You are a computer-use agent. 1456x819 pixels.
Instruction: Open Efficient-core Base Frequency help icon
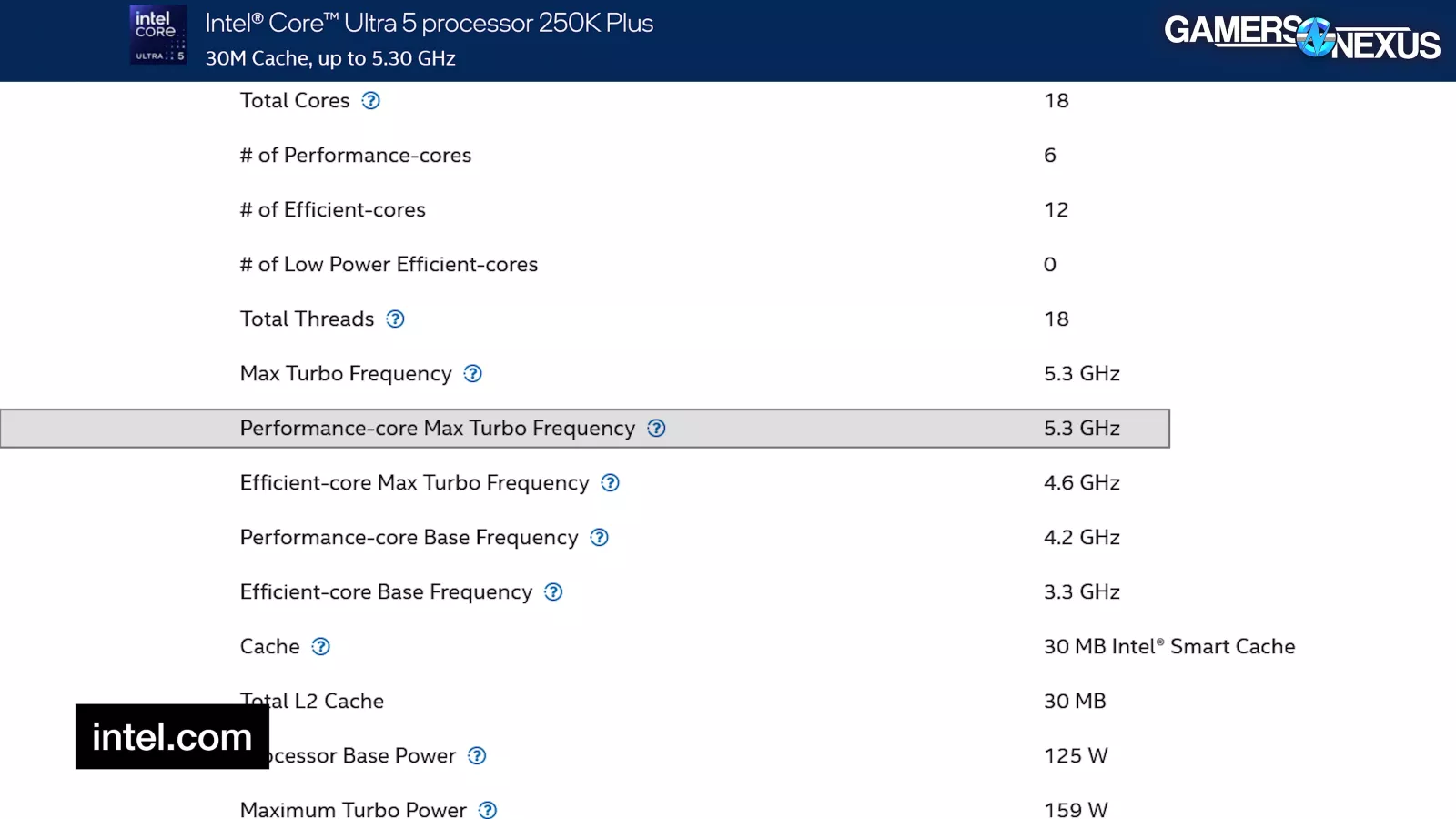553,592
